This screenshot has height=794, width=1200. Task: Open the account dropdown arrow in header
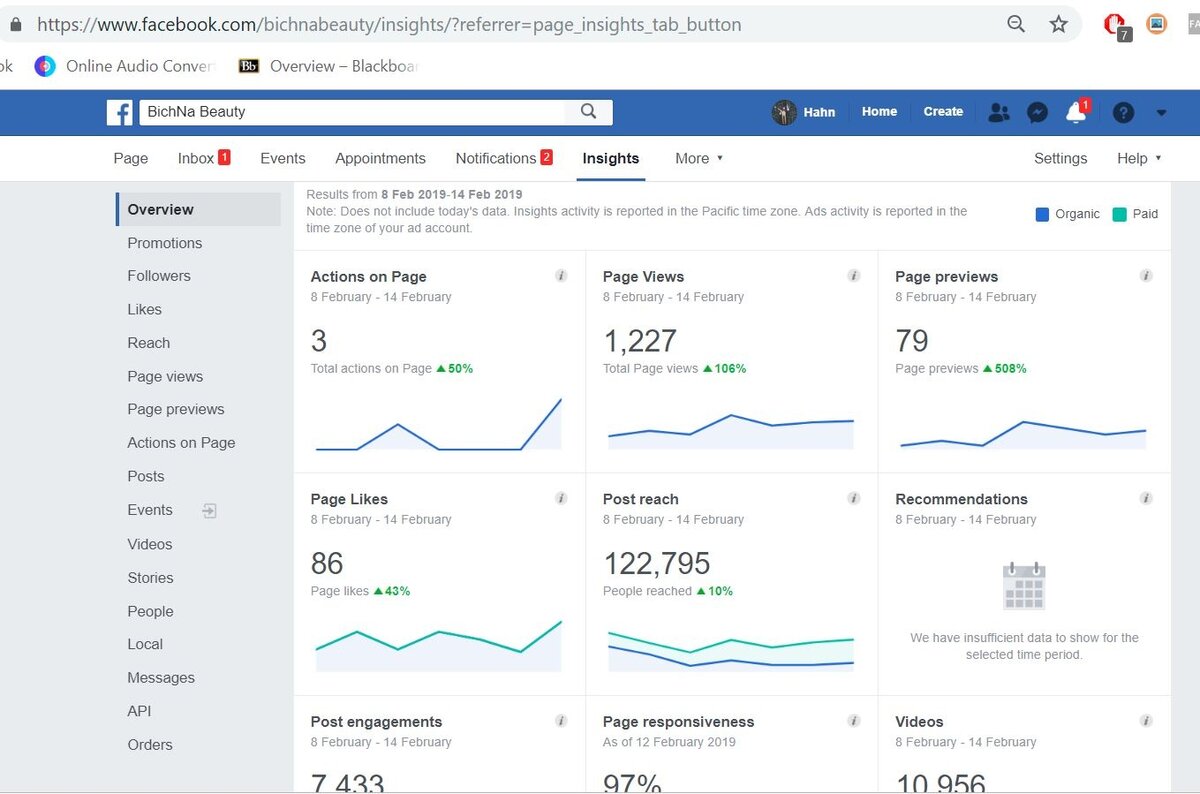(x=1161, y=113)
